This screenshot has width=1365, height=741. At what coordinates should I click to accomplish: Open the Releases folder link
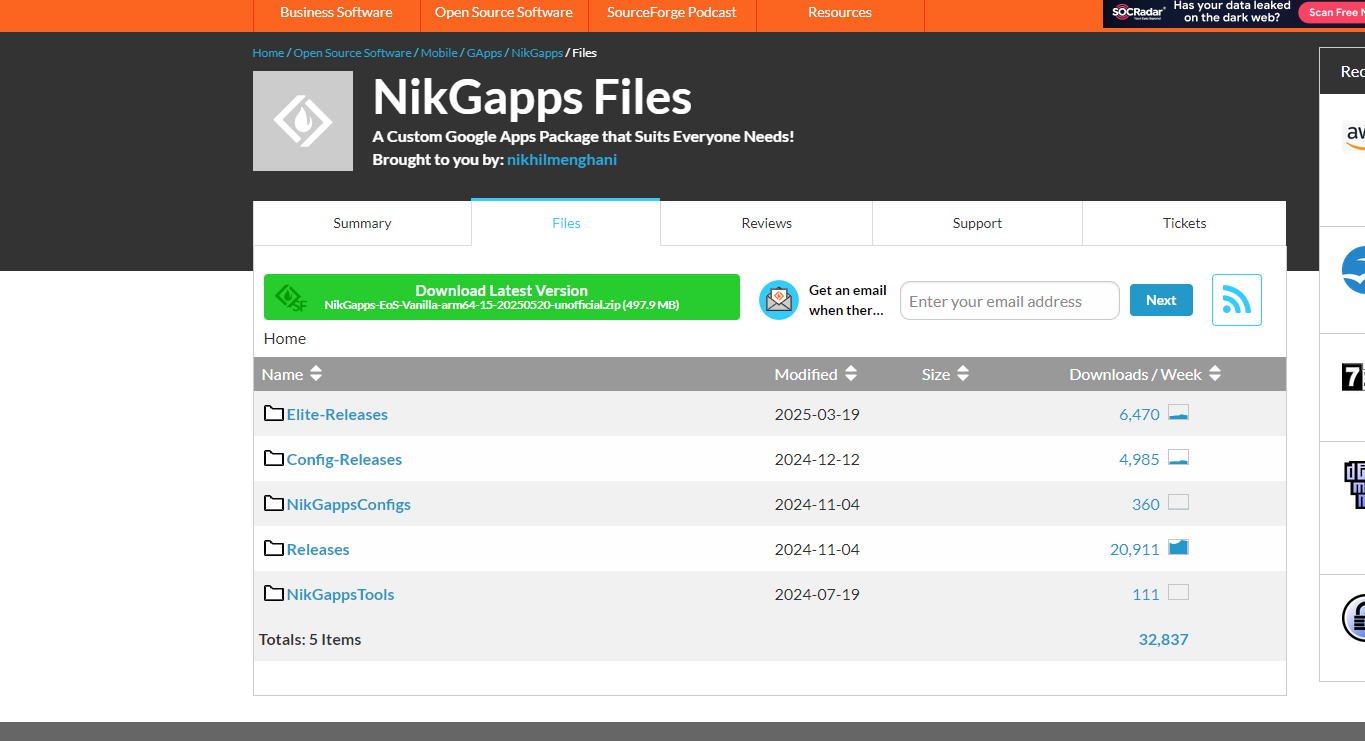pos(318,549)
